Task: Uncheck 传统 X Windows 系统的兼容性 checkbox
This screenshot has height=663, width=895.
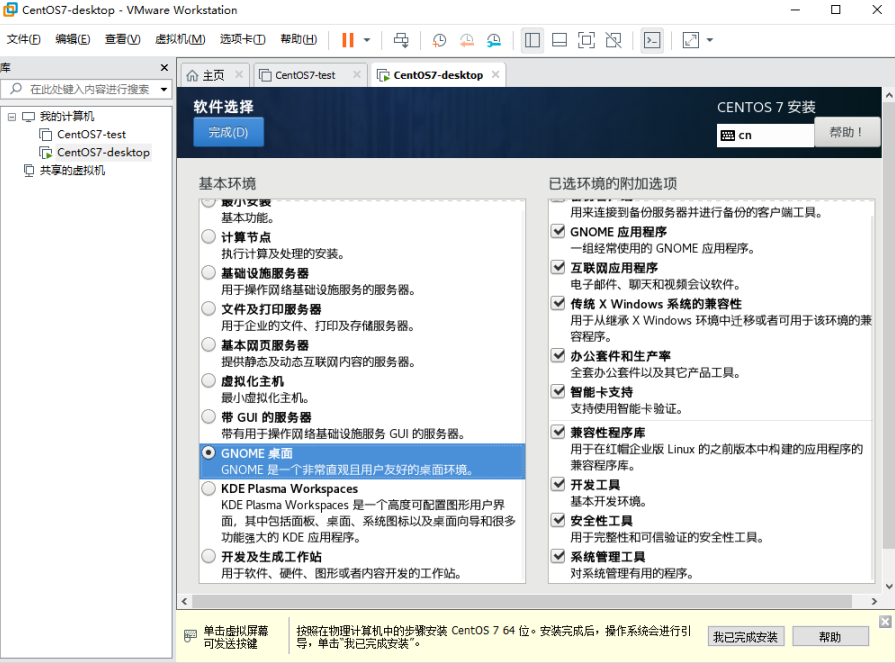Action: tap(558, 303)
